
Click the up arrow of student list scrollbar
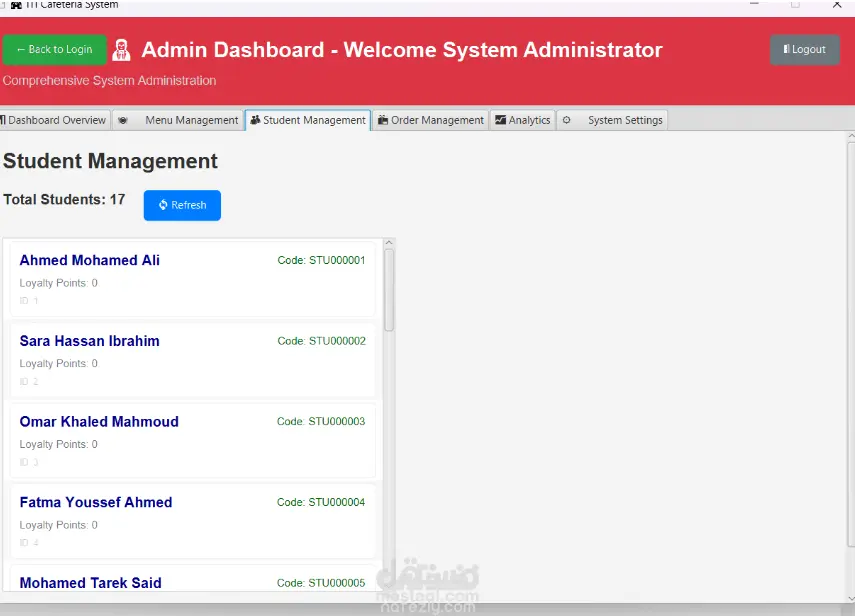click(x=389, y=243)
